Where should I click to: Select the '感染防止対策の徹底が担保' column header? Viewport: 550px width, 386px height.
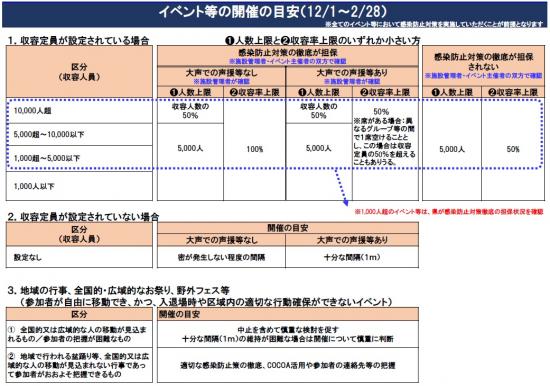point(288,56)
